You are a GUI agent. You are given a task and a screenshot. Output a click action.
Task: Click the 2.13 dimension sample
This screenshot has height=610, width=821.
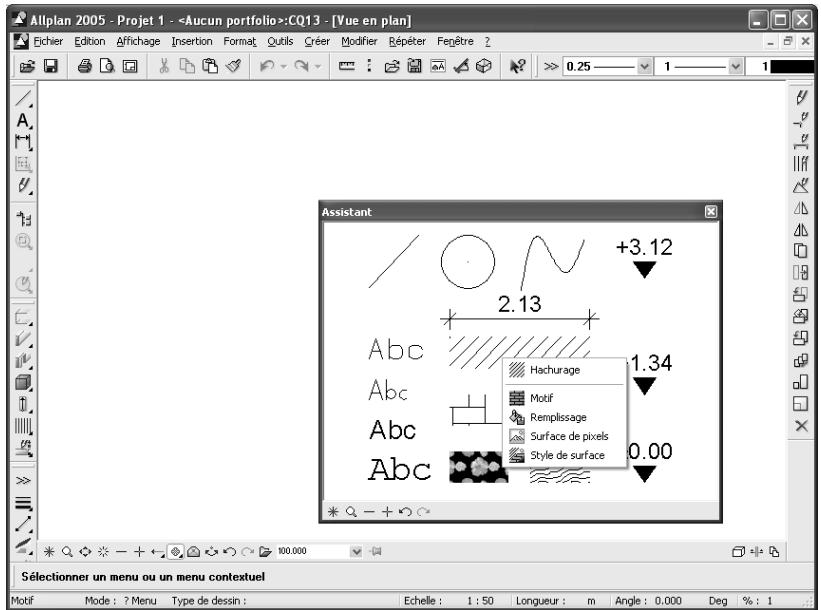519,311
